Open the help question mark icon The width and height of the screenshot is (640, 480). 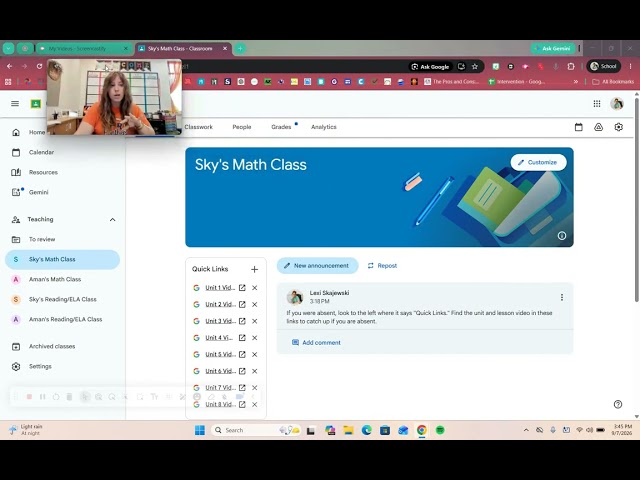tap(618, 404)
